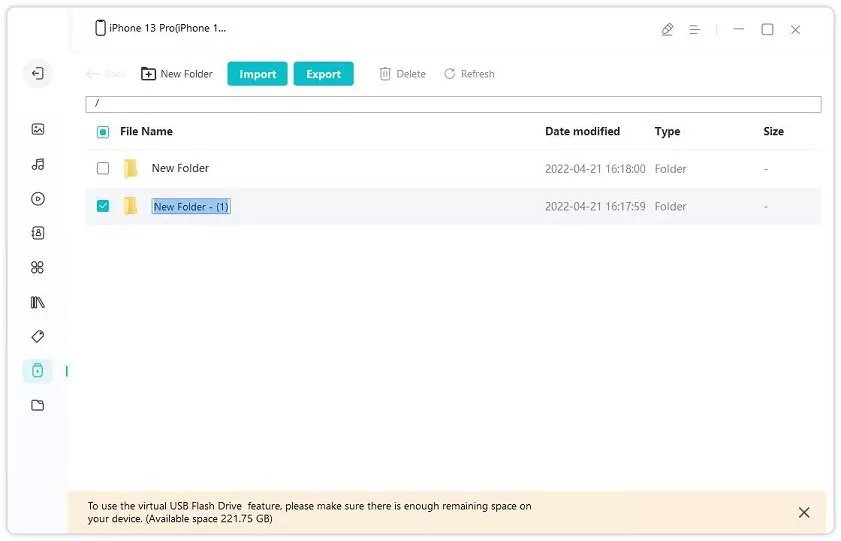Click Delete in the toolbar
Screen dimensions: 841x541
click(403, 74)
